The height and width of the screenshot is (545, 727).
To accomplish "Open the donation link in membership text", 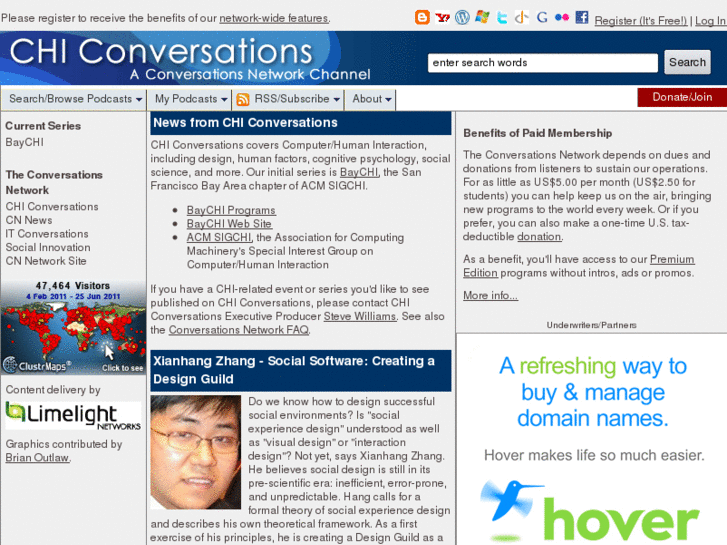I will pos(539,236).
